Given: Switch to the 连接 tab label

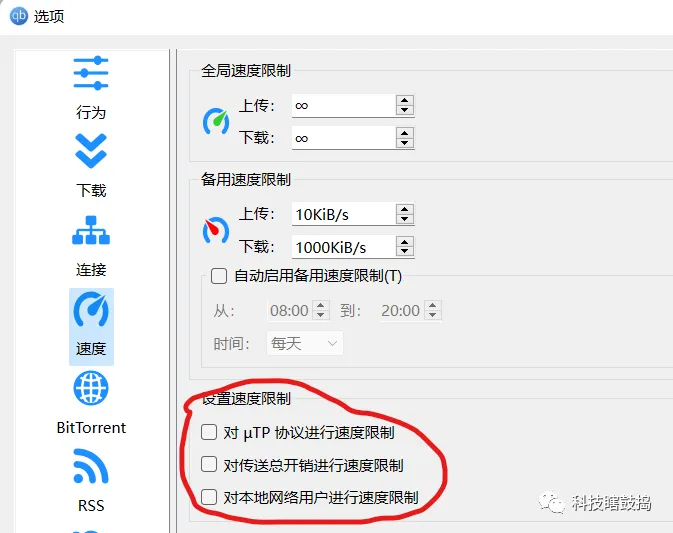Looking at the screenshot, I should point(91,270).
